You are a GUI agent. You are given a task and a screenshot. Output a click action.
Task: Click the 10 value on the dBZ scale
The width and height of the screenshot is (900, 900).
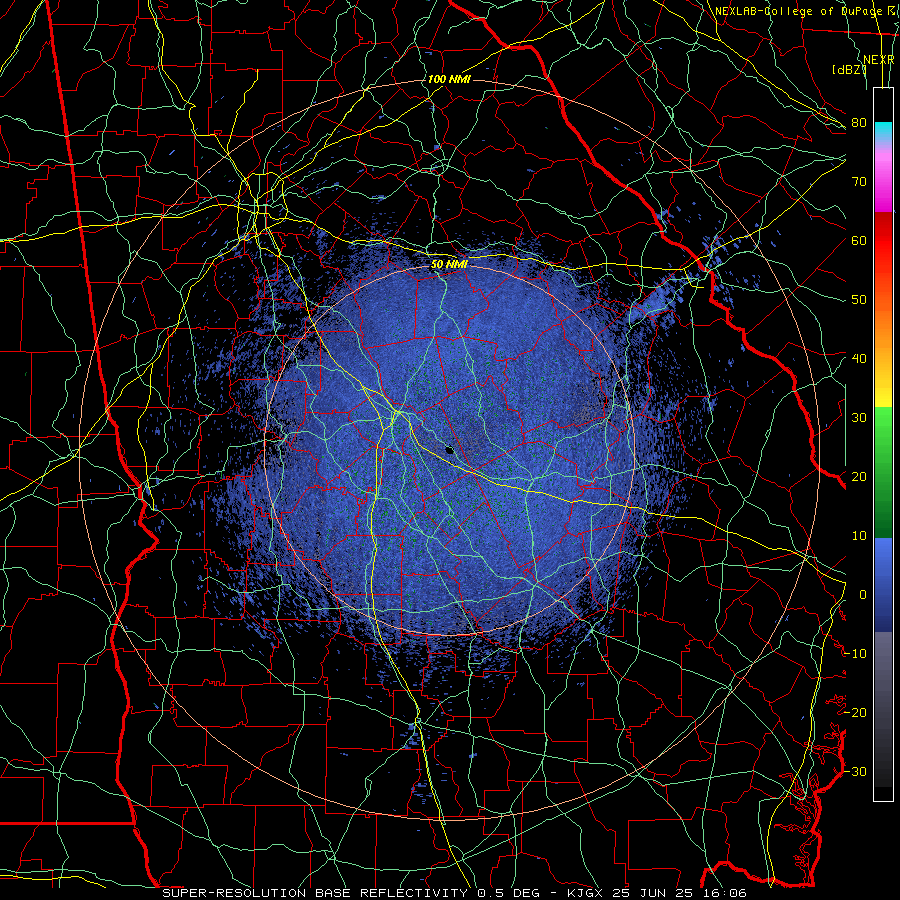tap(859, 536)
